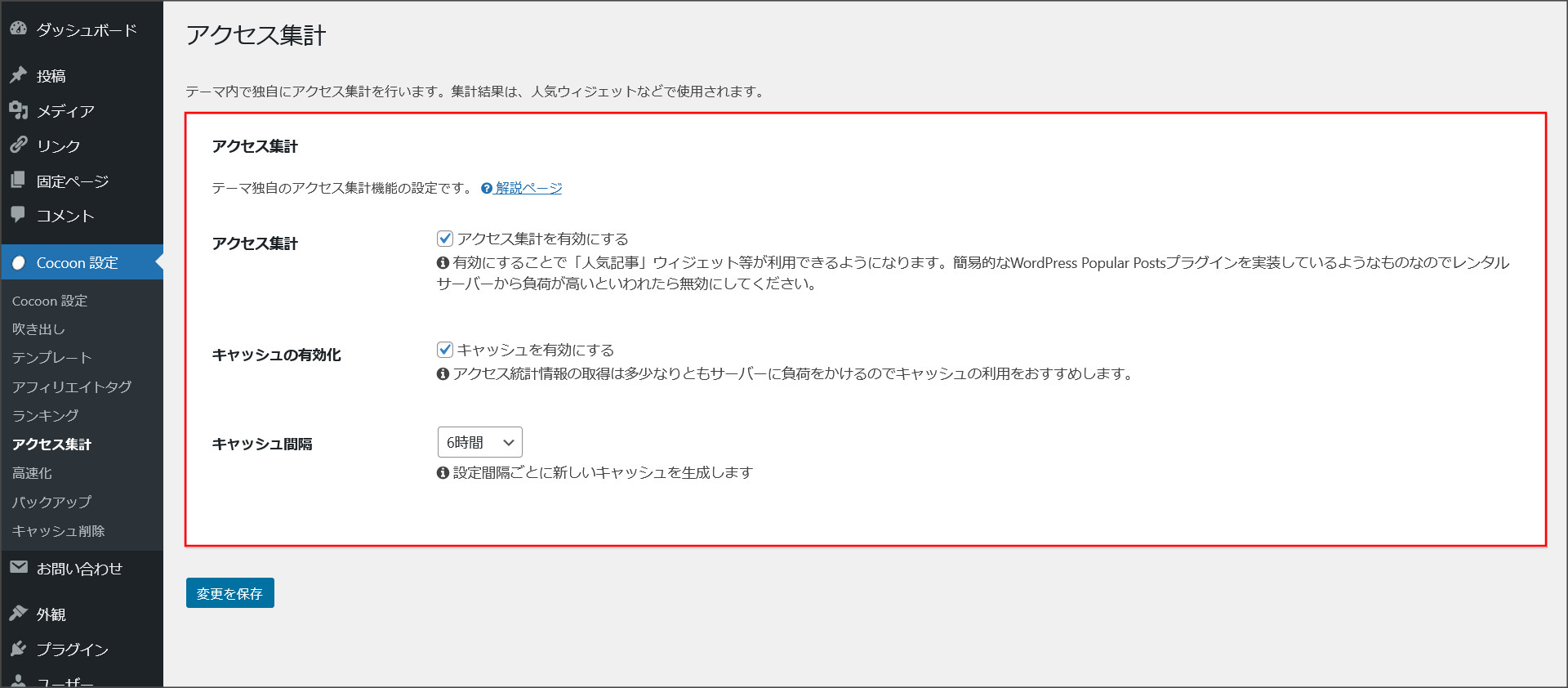The height and width of the screenshot is (688, 1568).
Task: Open 外観 menu item
Action: point(82,614)
